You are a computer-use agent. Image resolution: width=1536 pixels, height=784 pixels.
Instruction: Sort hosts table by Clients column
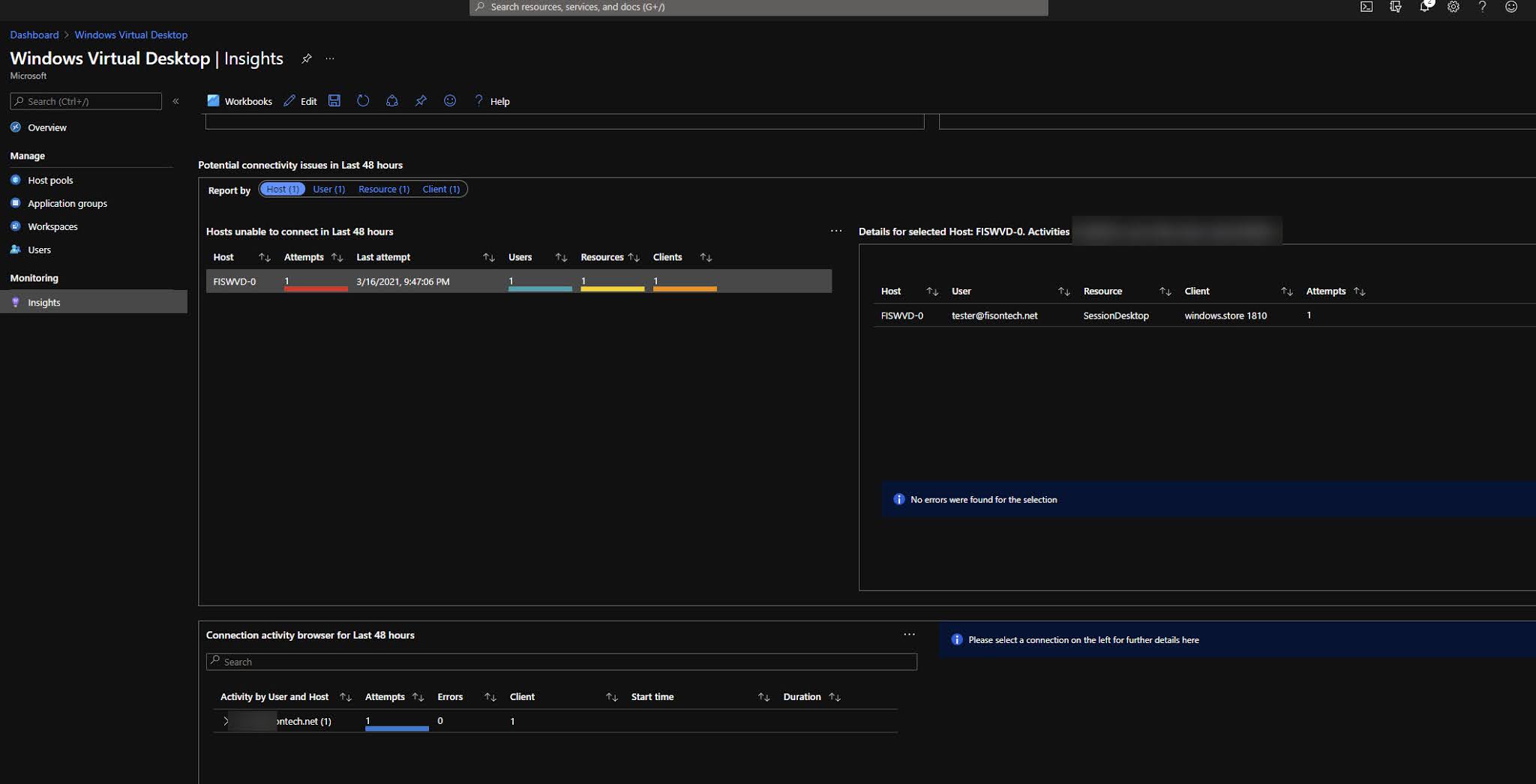[x=706, y=257]
